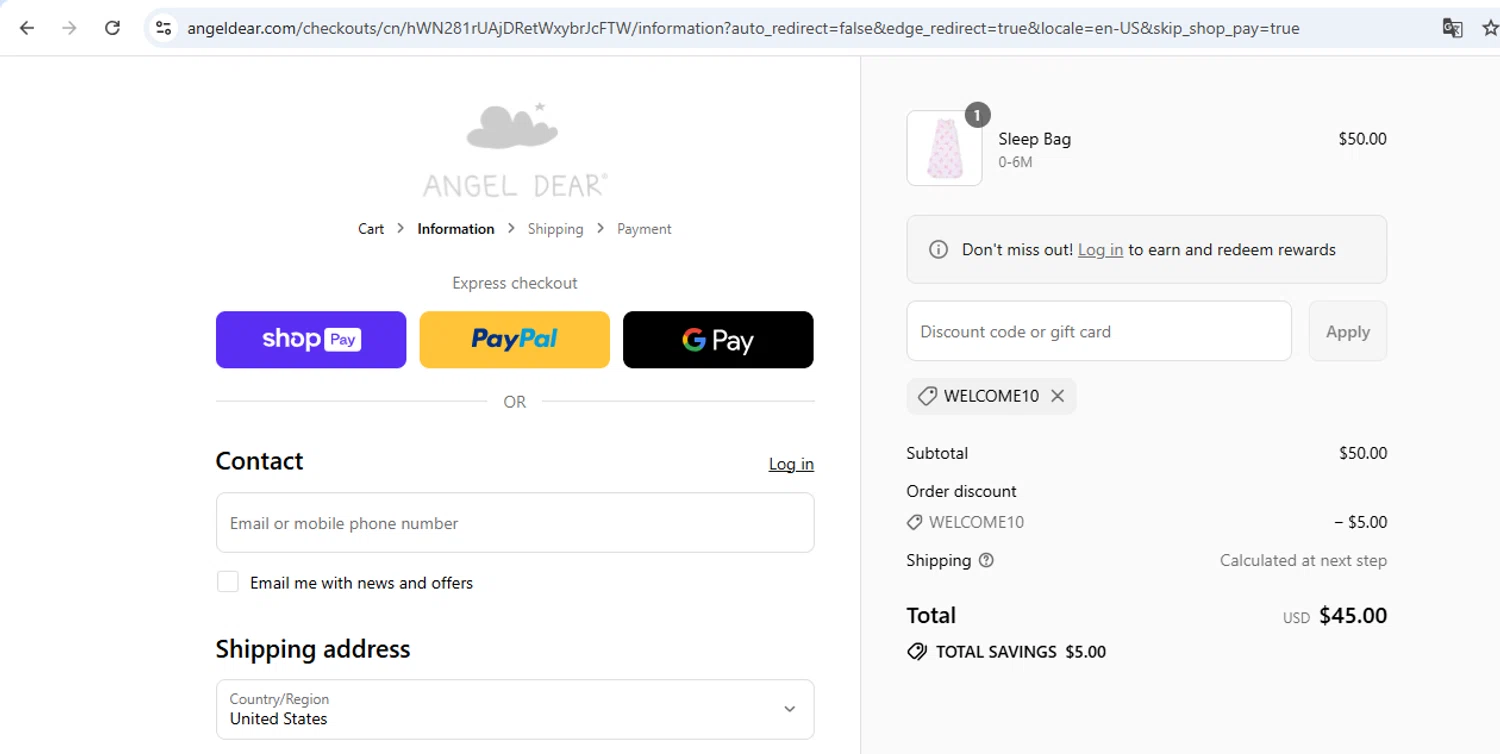
Task: Check out with PayPal
Action: (514, 340)
